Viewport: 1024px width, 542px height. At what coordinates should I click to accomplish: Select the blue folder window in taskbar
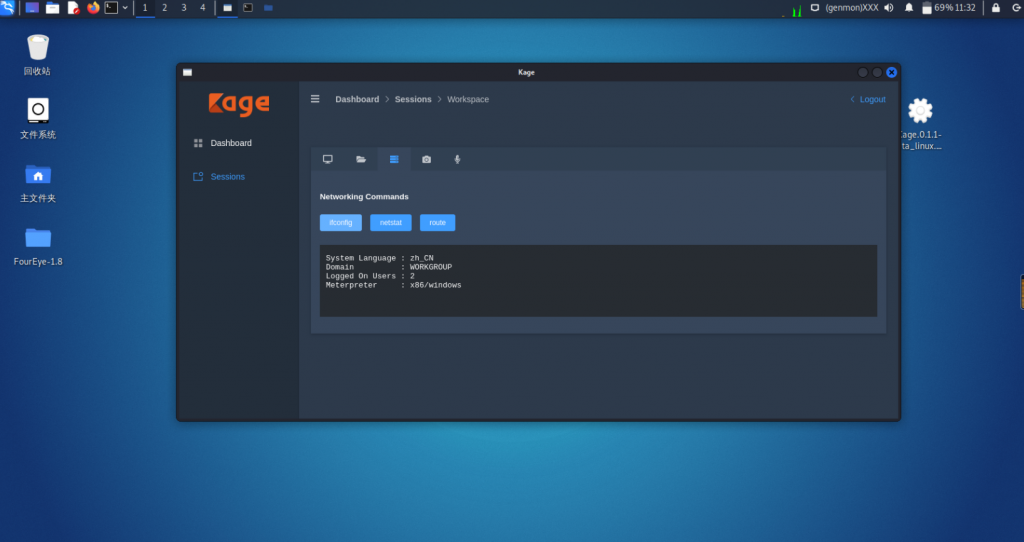point(268,8)
